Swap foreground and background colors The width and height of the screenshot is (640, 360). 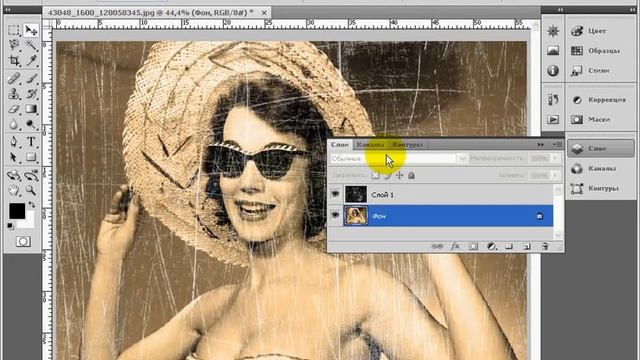point(31,205)
